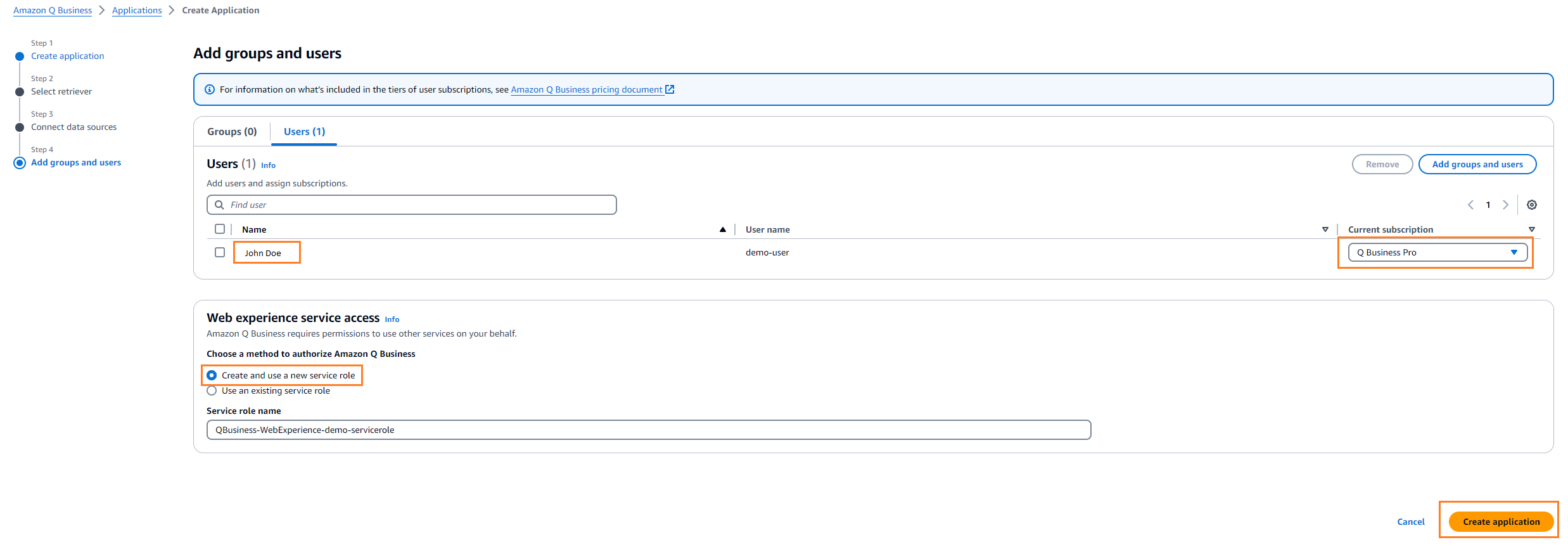
Task: Go to Amazon Q Business breadcrumb
Action: coord(53,10)
